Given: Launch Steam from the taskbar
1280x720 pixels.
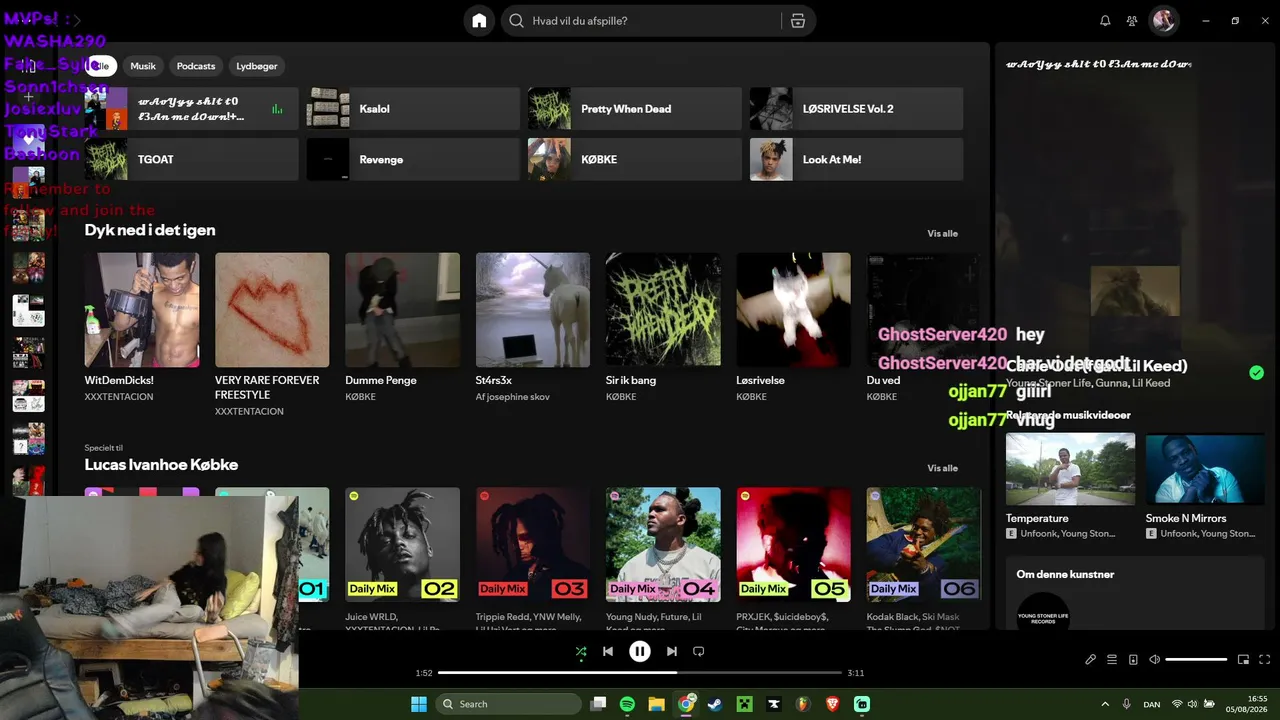Looking at the screenshot, I should [715, 704].
